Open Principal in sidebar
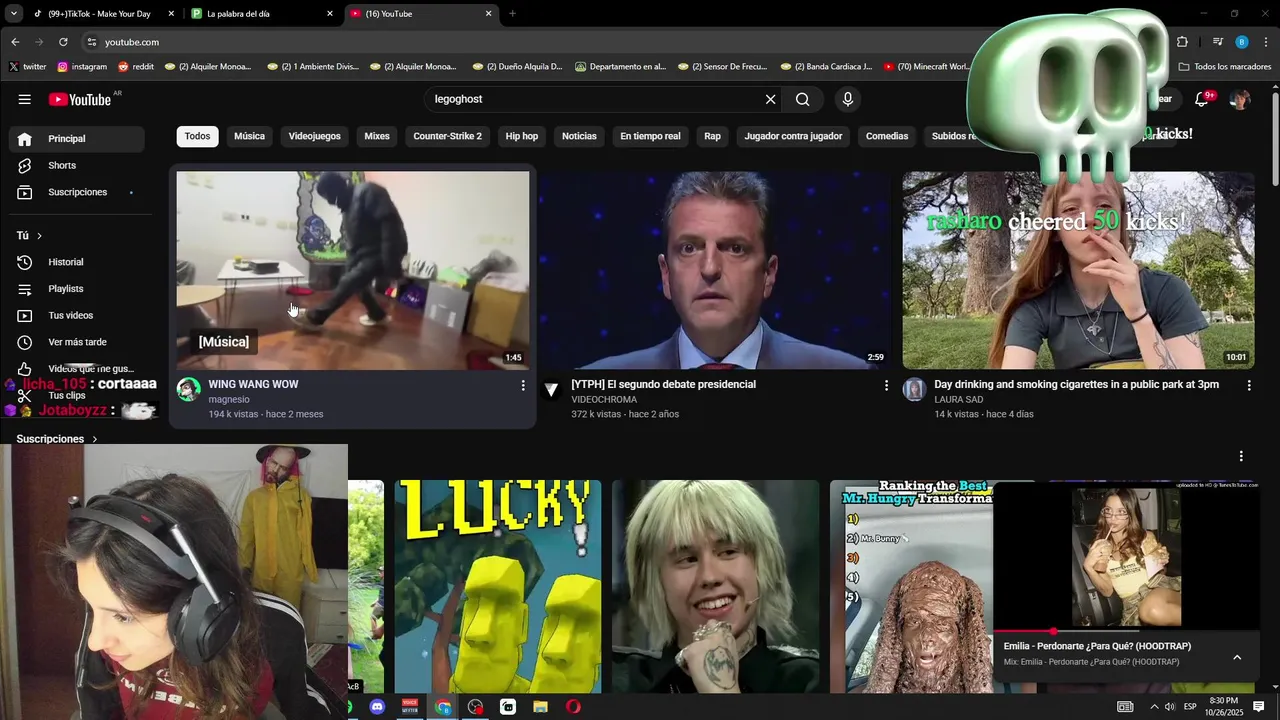 (x=77, y=139)
